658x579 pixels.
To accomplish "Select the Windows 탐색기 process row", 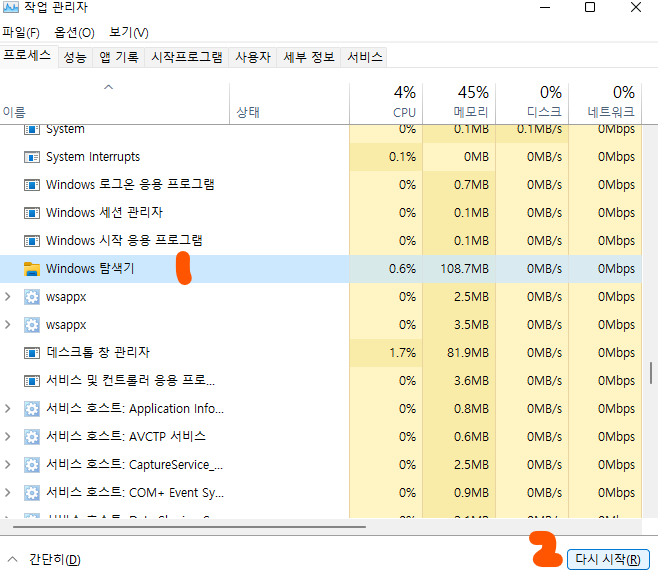I will [x=321, y=269].
